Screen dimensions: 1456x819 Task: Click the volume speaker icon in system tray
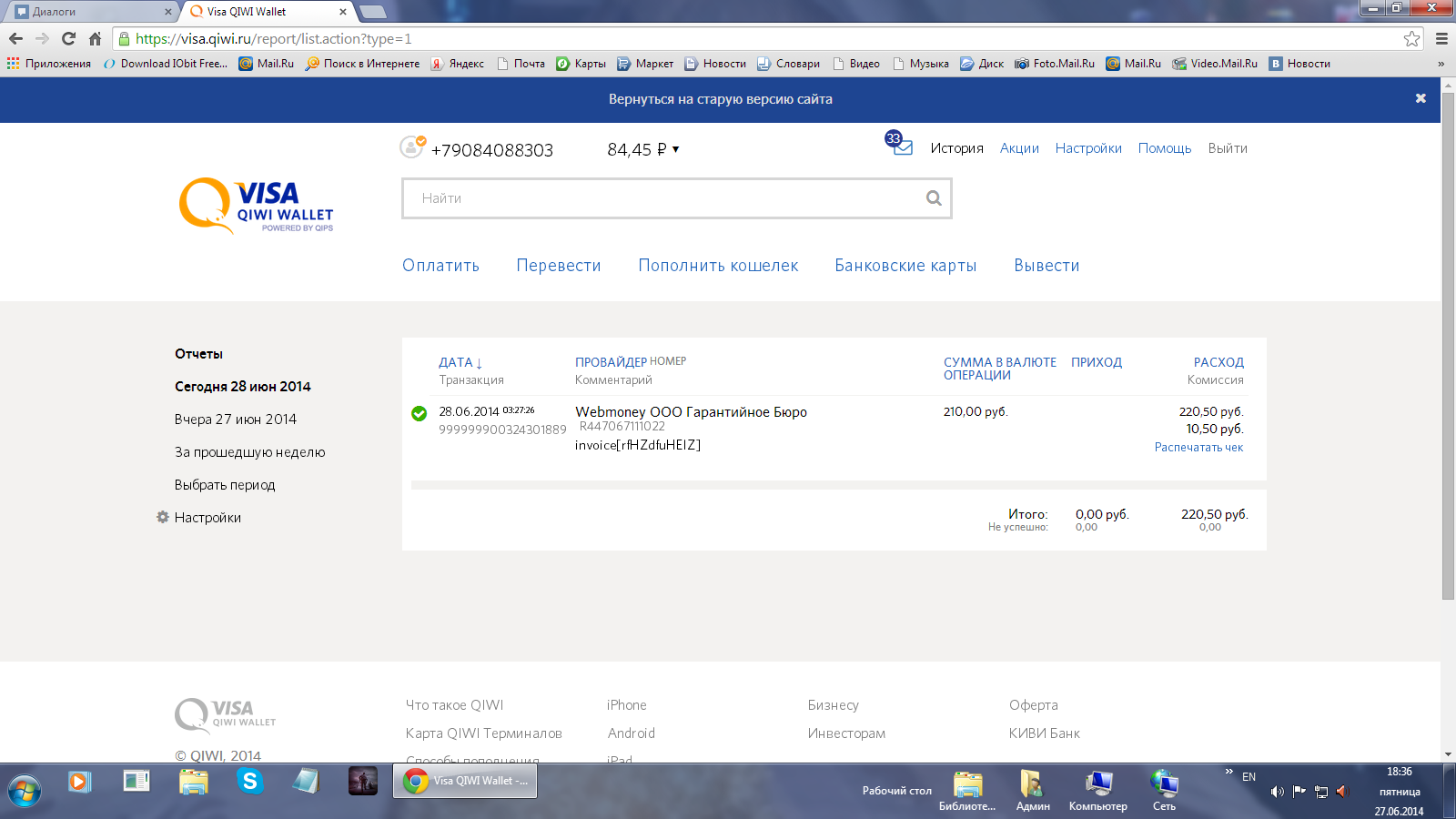click(1278, 792)
